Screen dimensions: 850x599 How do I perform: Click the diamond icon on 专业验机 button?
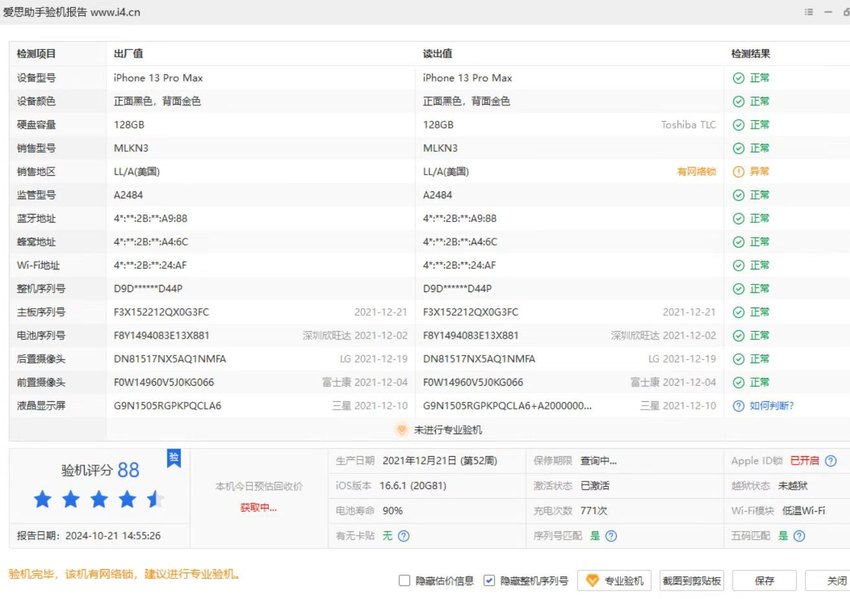593,581
